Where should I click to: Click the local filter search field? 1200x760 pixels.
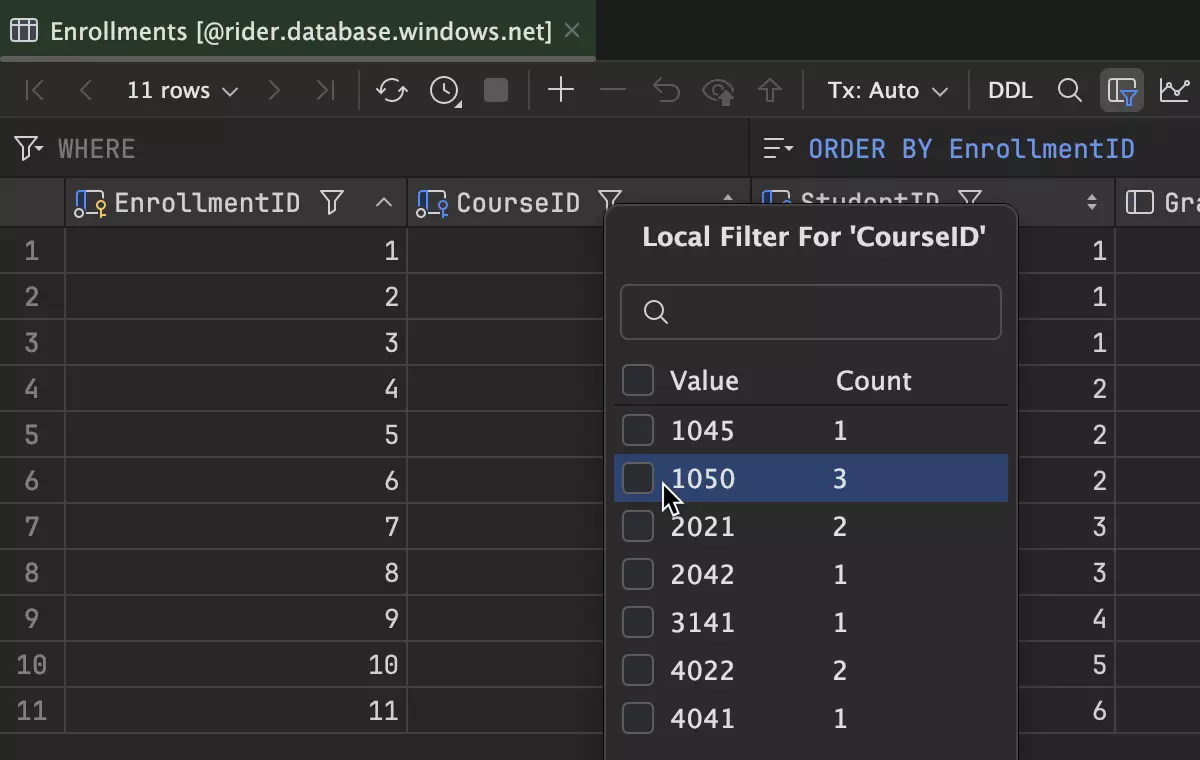point(825,312)
